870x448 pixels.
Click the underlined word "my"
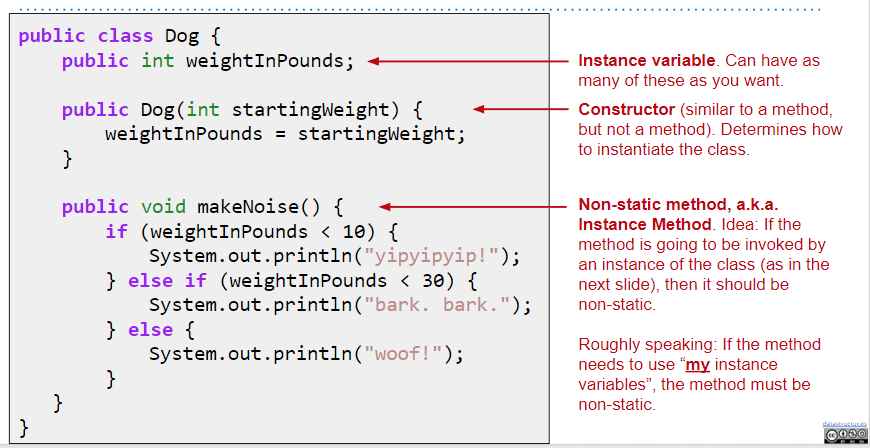coord(697,365)
